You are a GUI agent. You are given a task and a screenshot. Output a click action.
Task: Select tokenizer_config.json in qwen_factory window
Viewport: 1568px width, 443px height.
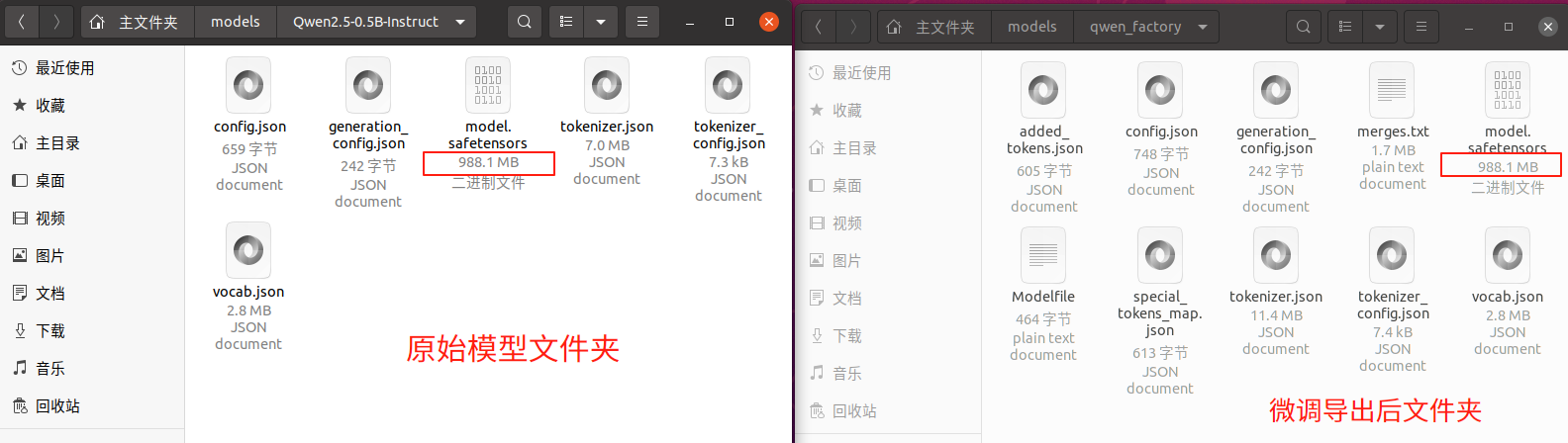click(x=1392, y=255)
